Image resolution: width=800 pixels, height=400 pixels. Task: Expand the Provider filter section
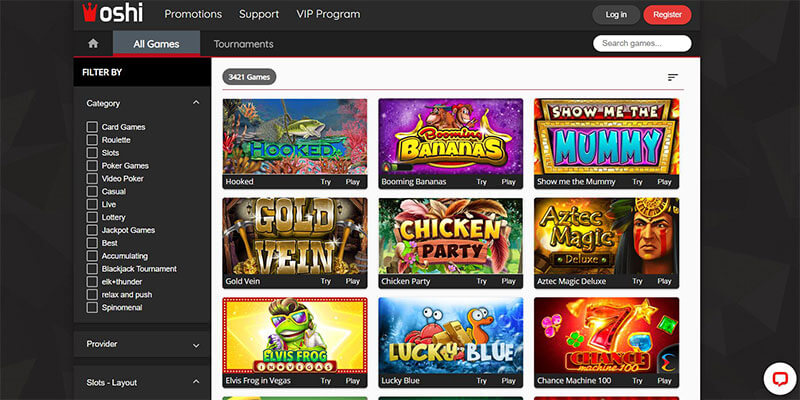pos(196,345)
